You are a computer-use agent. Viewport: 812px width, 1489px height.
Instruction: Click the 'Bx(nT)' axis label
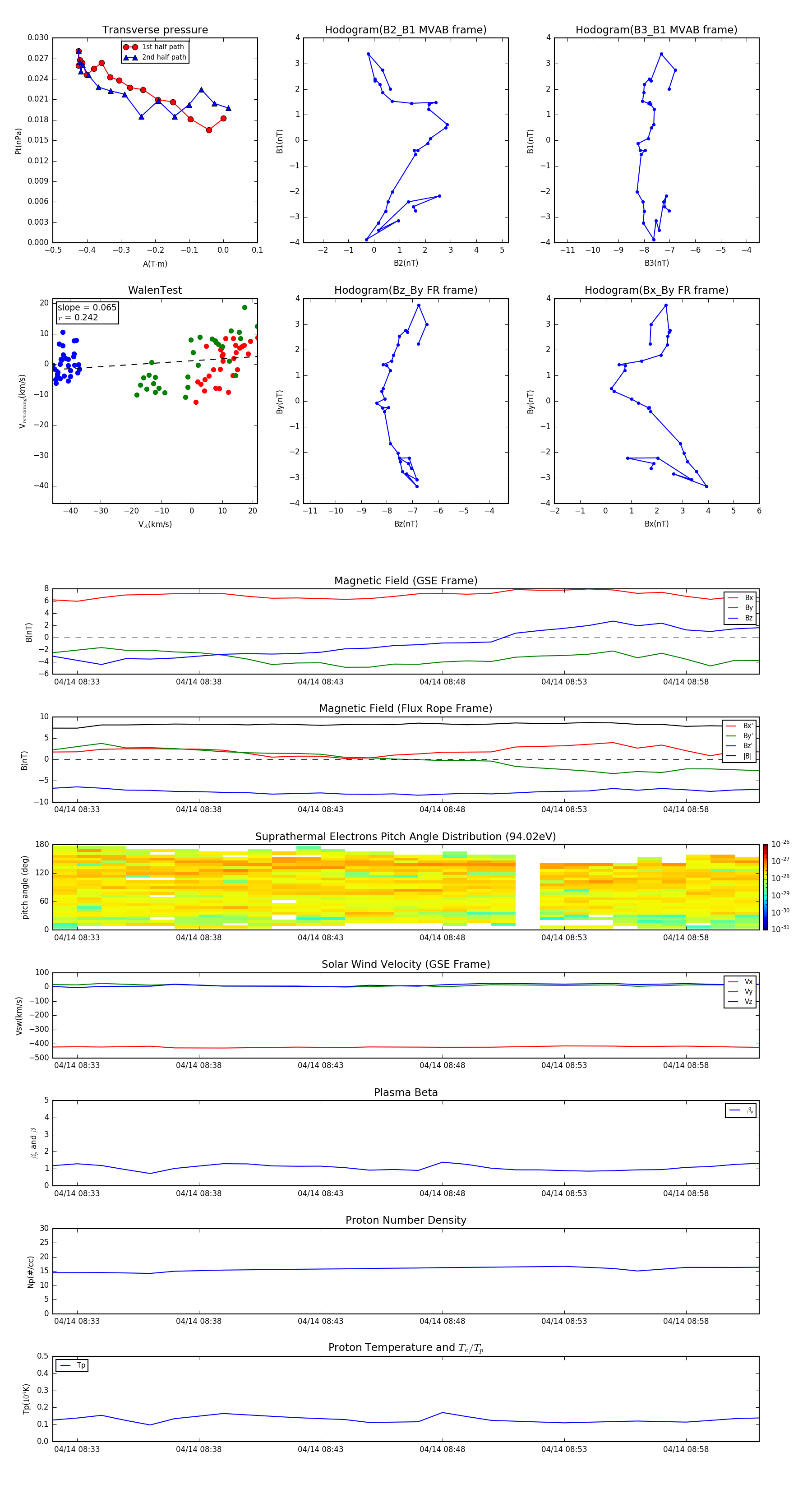click(656, 524)
